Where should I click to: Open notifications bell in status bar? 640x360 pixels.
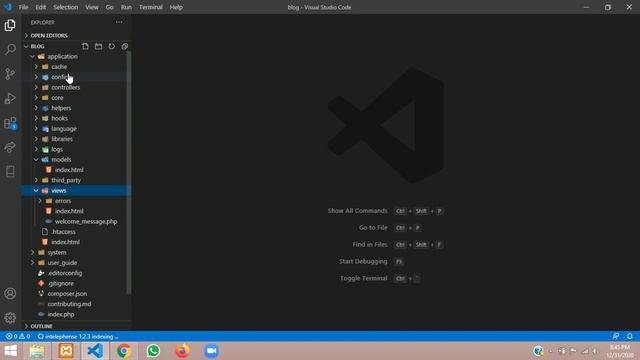point(629,336)
